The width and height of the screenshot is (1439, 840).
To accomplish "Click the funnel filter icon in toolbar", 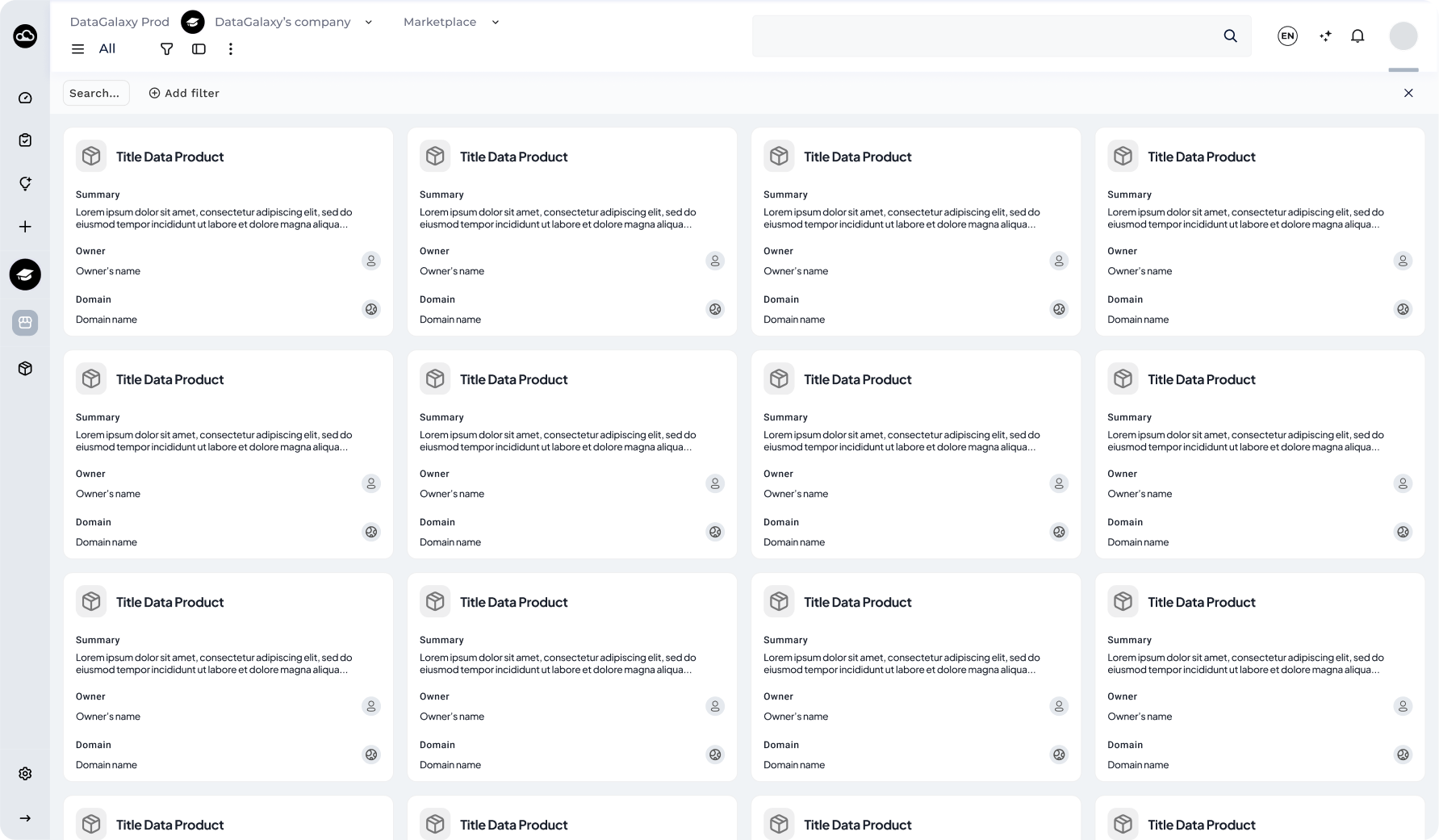I will [167, 49].
